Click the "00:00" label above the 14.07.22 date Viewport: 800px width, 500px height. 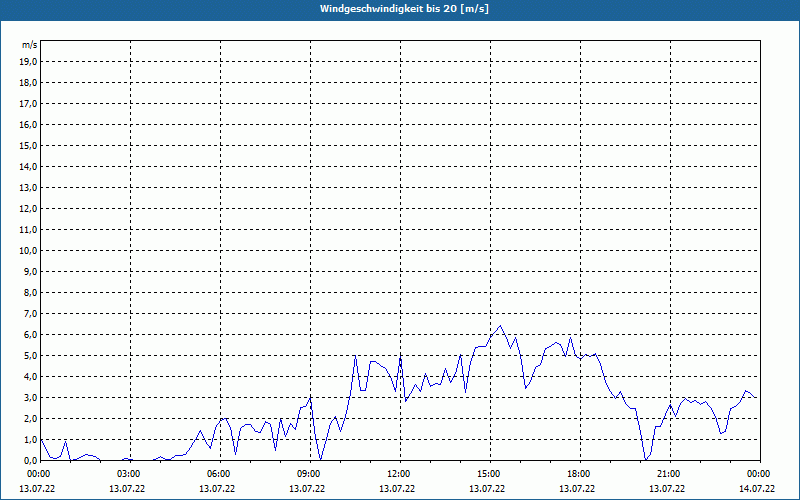(x=759, y=474)
